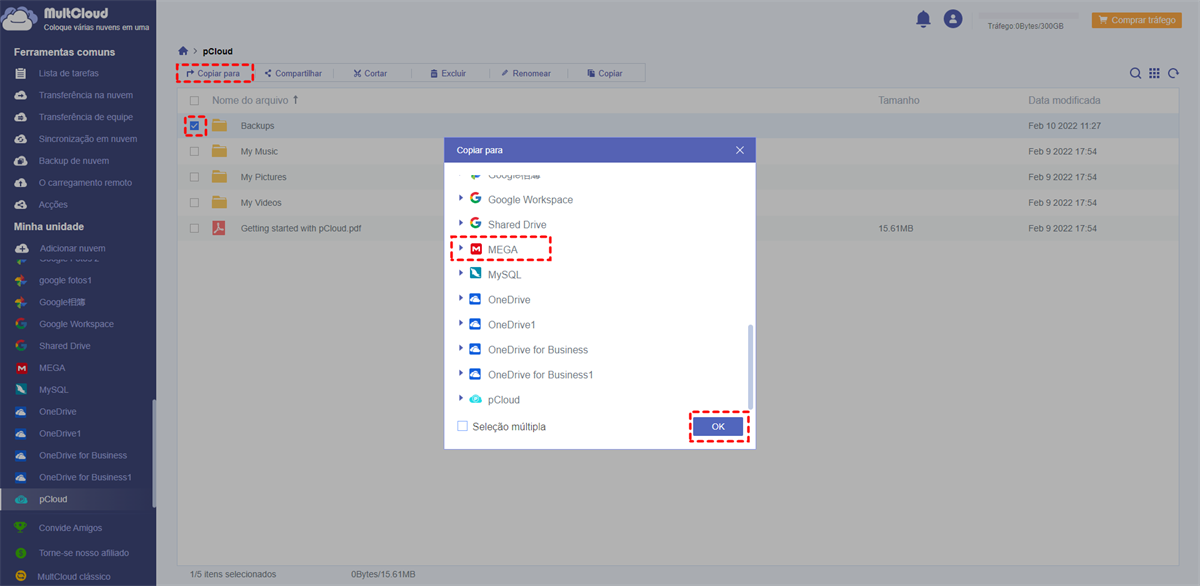Select MEGA in sidebar
The height and width of the screenshot is (586, 1200).
52,368
